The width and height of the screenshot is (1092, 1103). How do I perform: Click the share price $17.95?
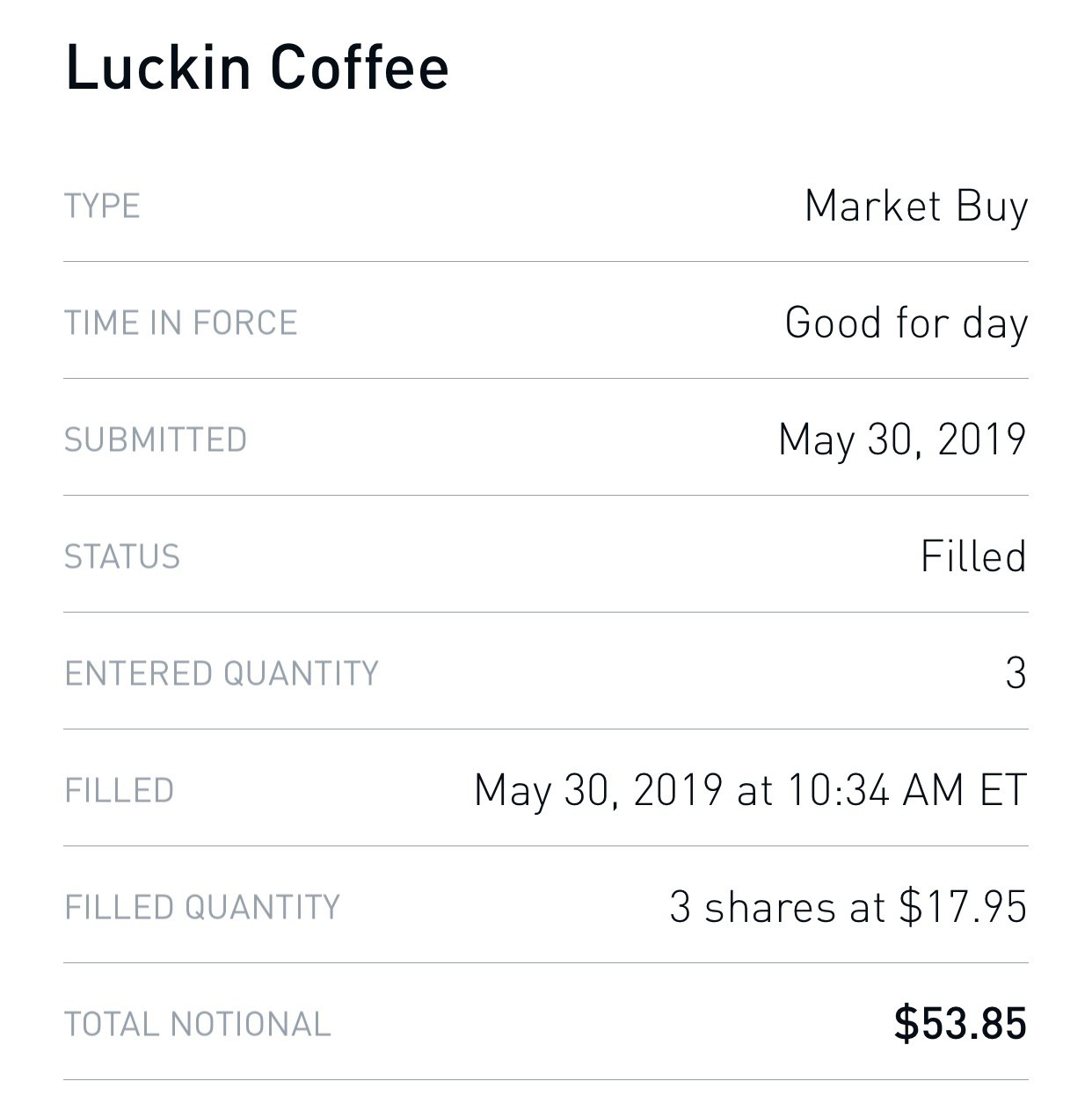tap(963, 906)
